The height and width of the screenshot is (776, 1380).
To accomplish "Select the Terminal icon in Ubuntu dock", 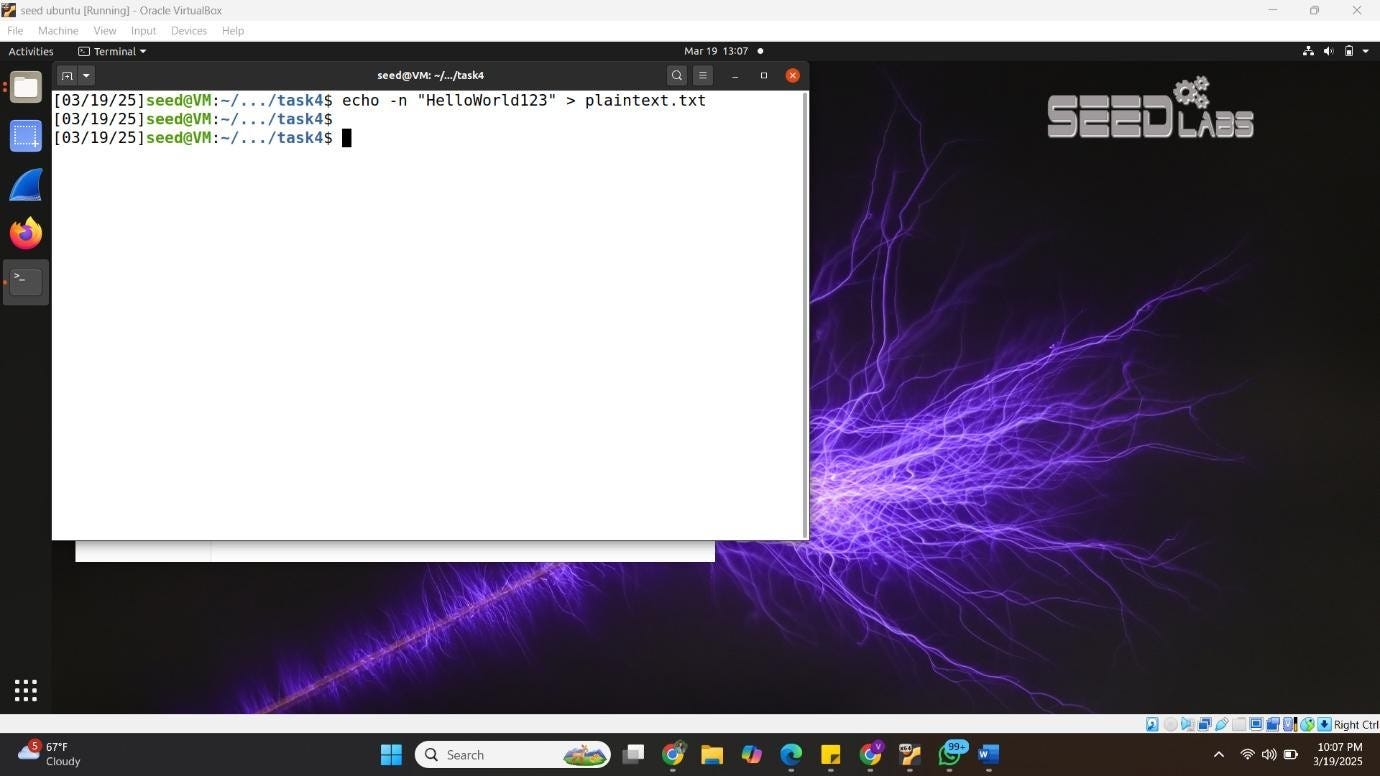I will pos(26,282).
